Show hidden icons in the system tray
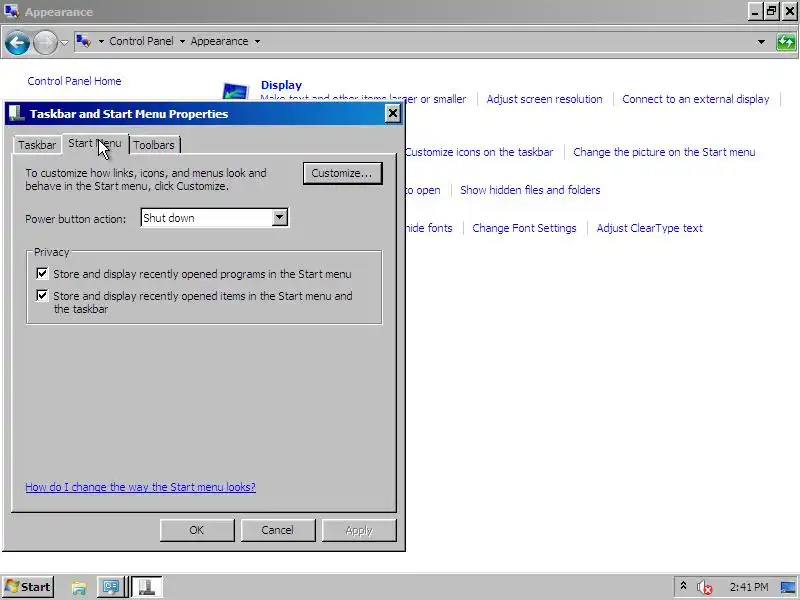Screen dimensions: 800x600 point(683,586)
